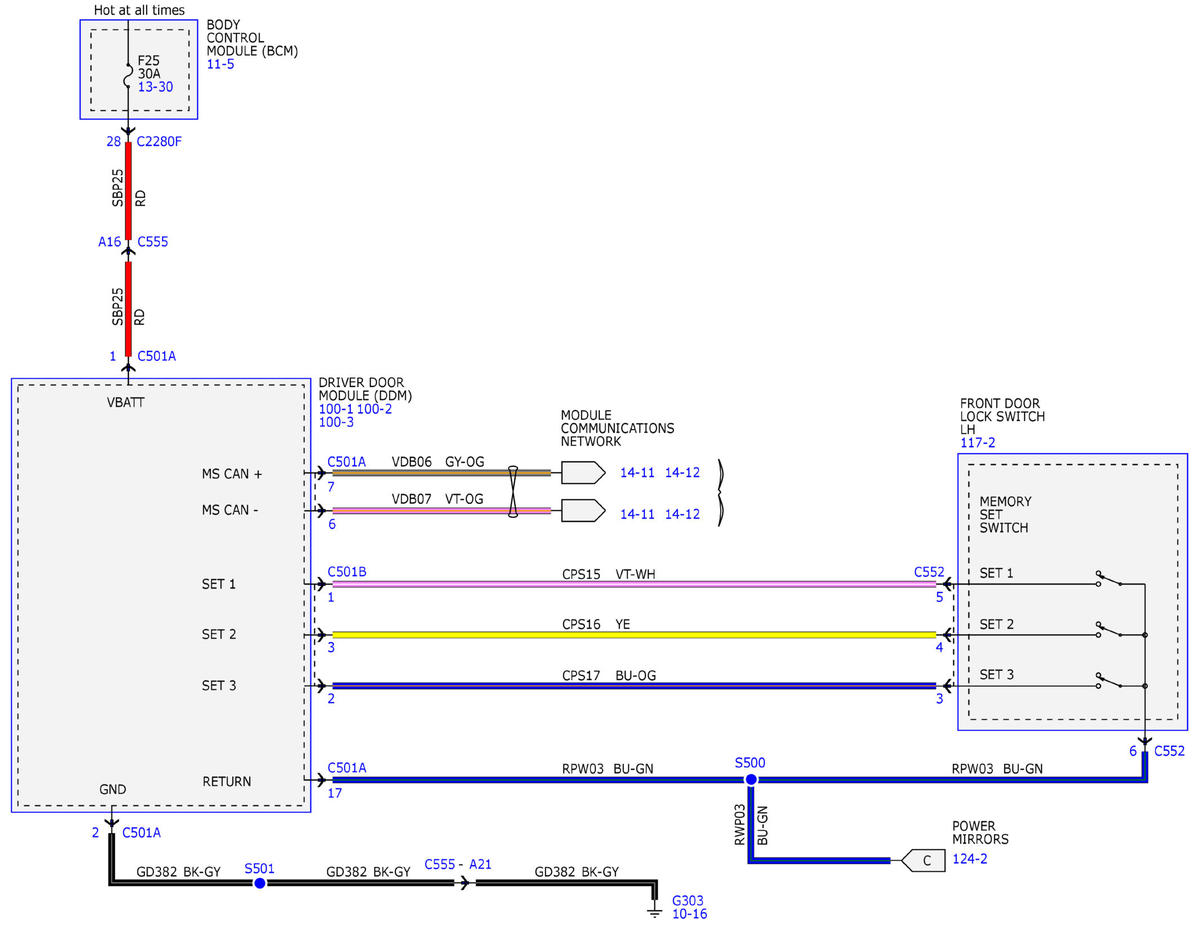Open fuse reference link 13-30

click(x=155, y=87)
